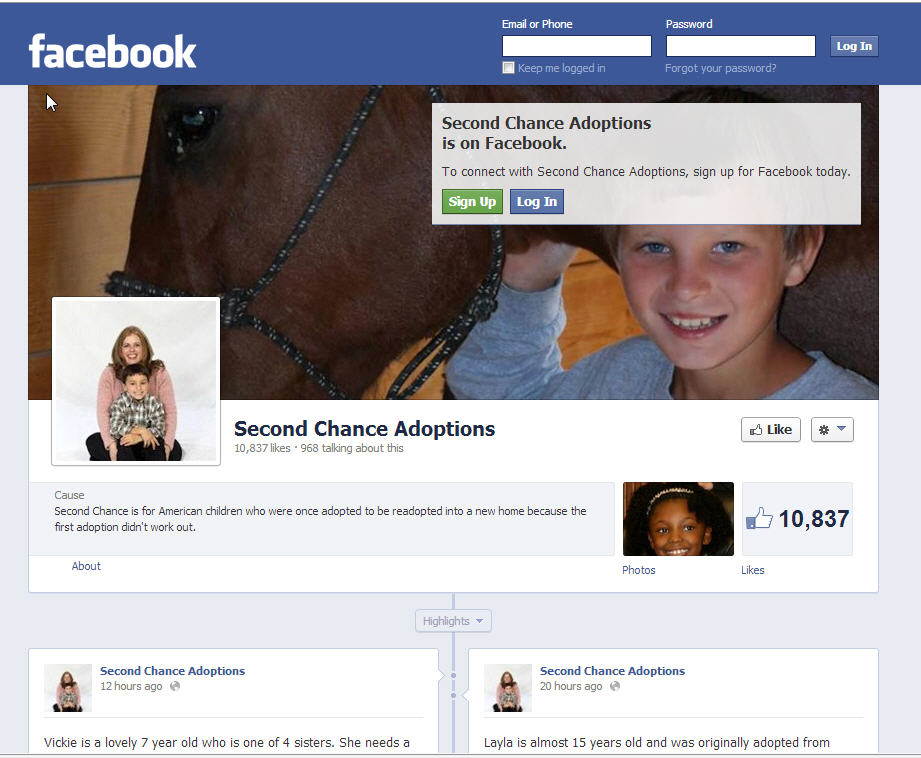Focus the Email or Phone field
Screen dimensions: 921x758
576,46
